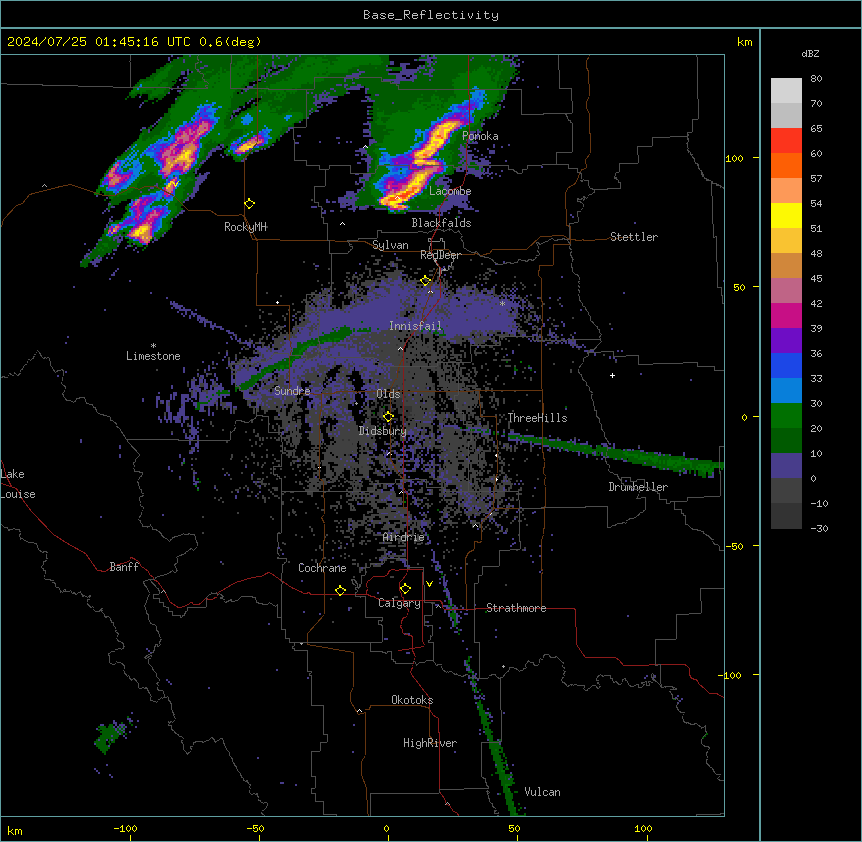Screen dimensions: 862x842
Task: Click the Banff label
Action: (x=124, y=567)
